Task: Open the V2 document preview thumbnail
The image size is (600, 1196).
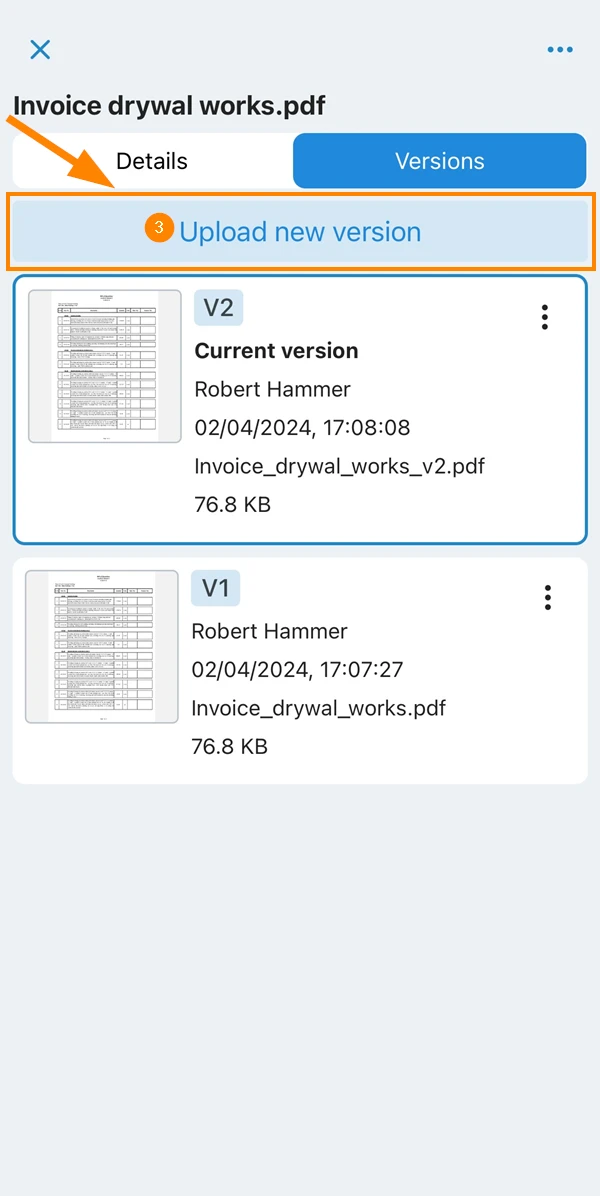Action: point(105,366)
